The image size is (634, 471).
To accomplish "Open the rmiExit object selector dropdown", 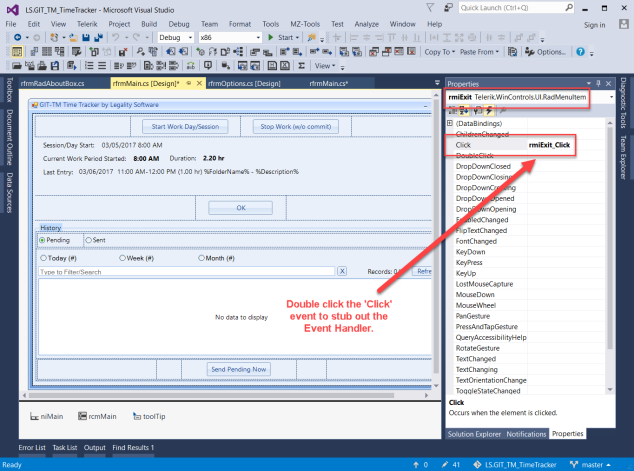I will 611,97.
